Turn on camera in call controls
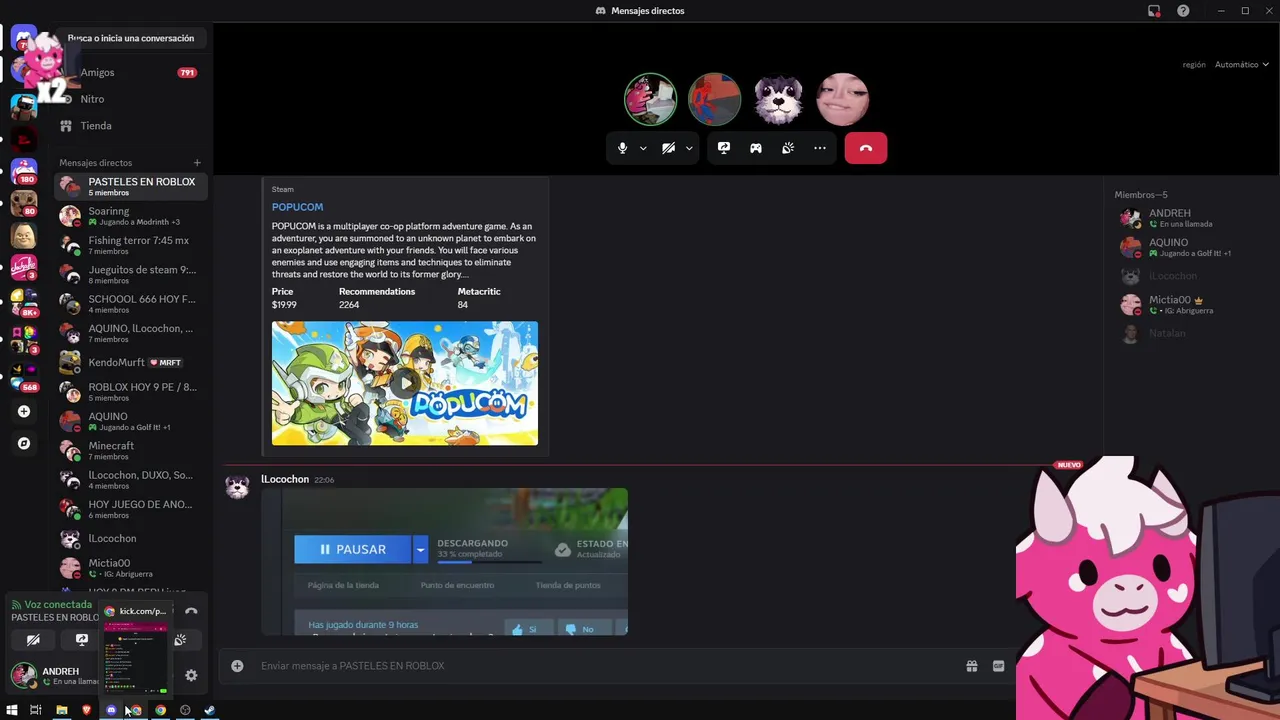1280x720 pixels. (x=668, y=148)
